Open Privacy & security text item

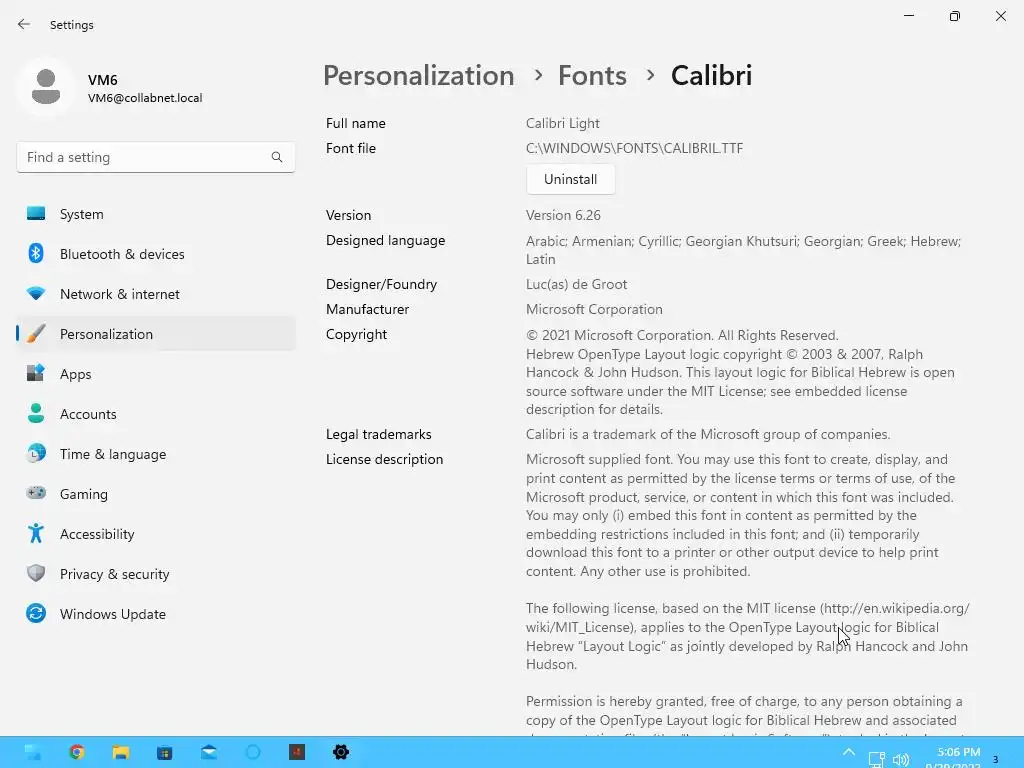click(x=114, y=574)
